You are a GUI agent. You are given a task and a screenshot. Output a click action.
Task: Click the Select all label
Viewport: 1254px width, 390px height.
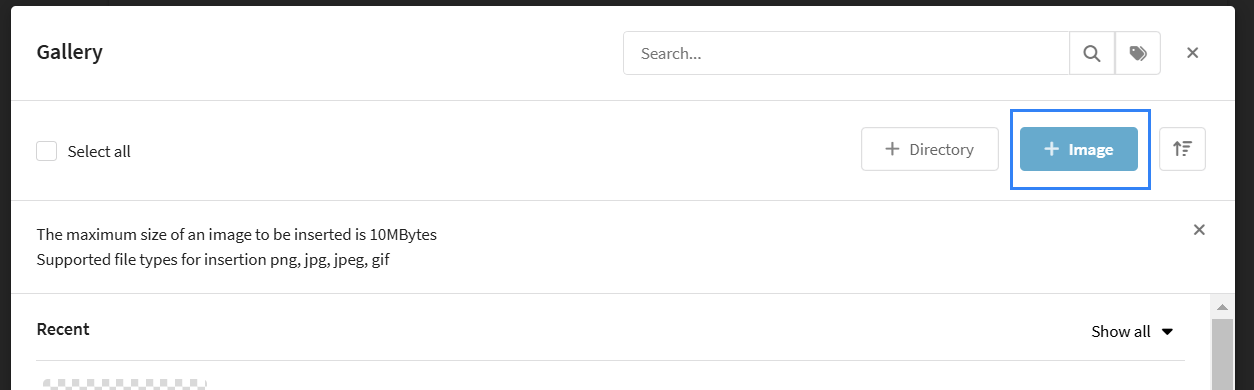coord(99,152)
